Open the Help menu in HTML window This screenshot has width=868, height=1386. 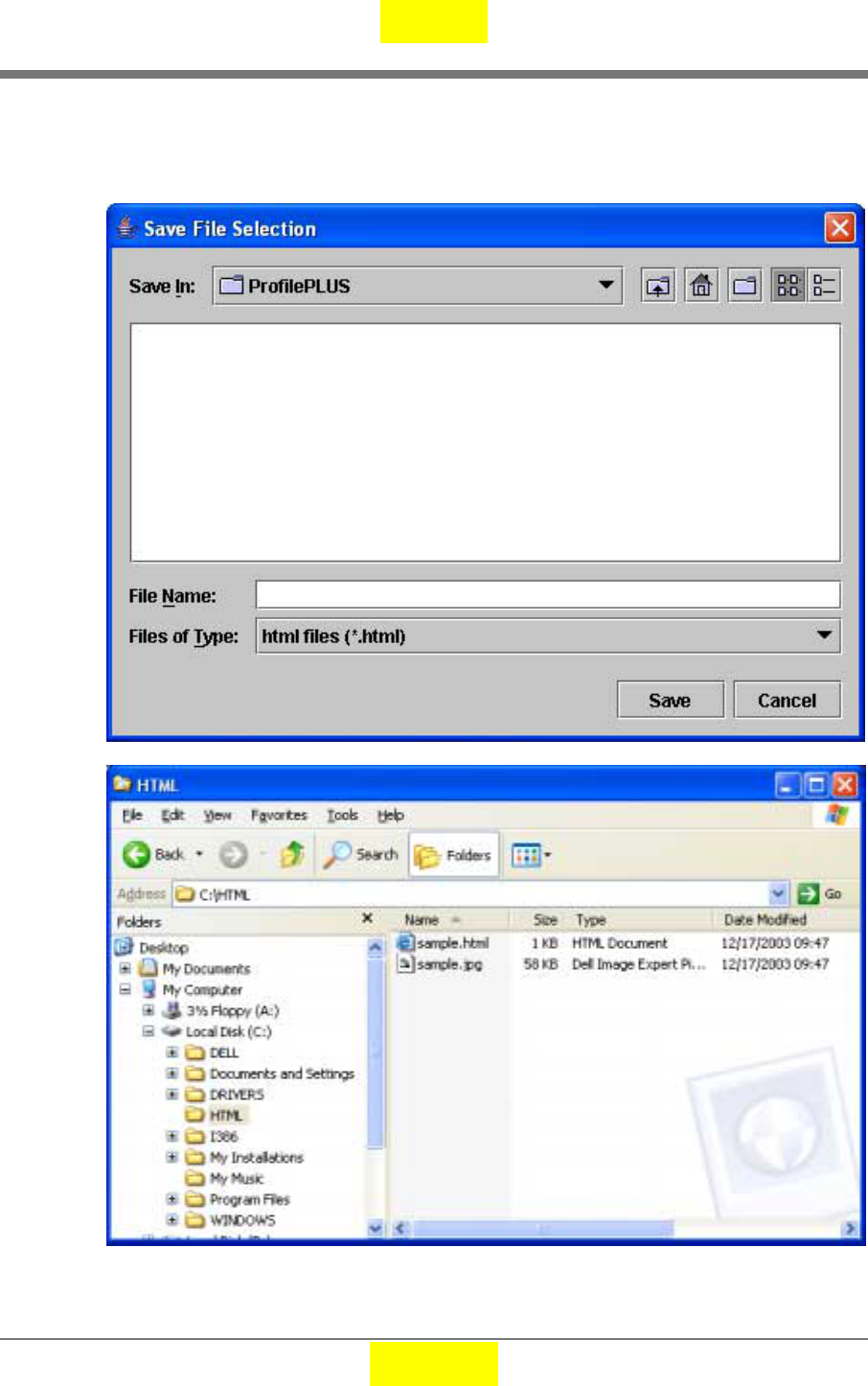(390, 815)
